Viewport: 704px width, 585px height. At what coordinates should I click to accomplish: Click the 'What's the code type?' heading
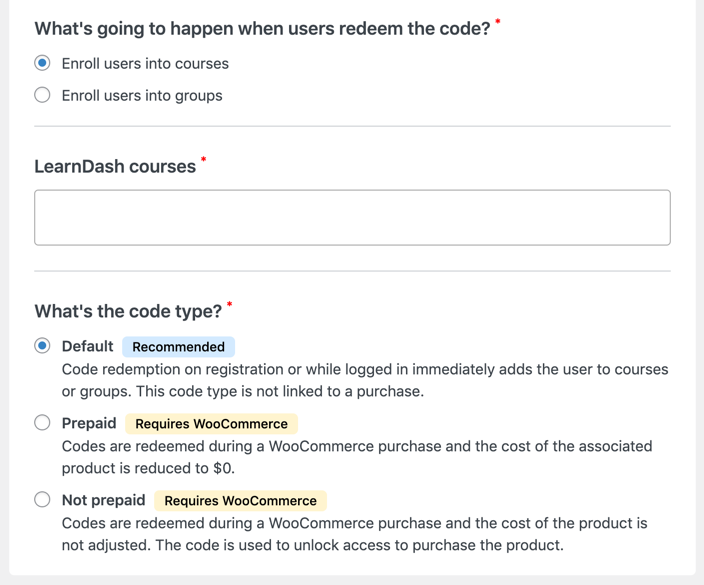[128, 311]
